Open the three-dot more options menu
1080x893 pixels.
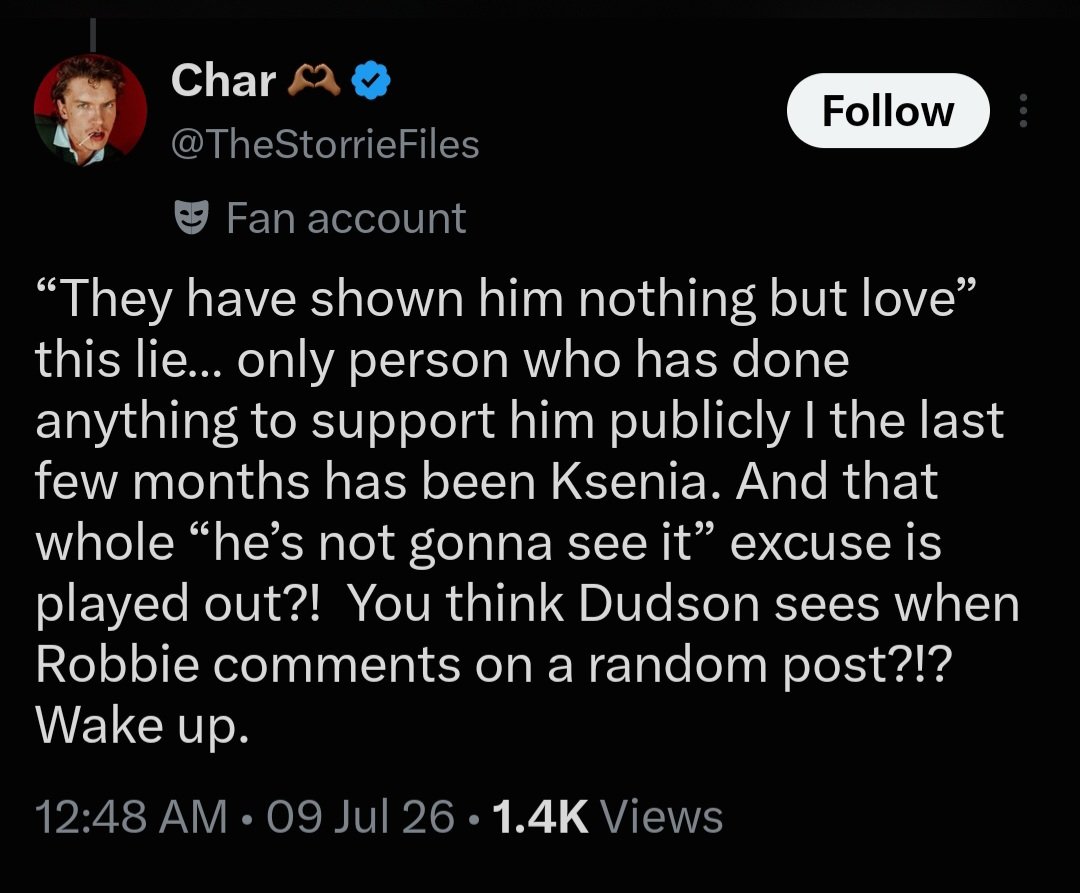[1023, 110]
